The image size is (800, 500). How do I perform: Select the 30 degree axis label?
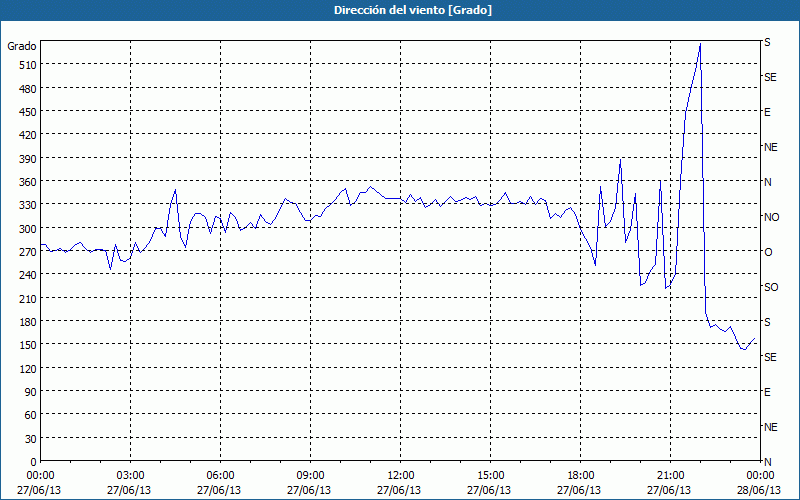[31, 439]
